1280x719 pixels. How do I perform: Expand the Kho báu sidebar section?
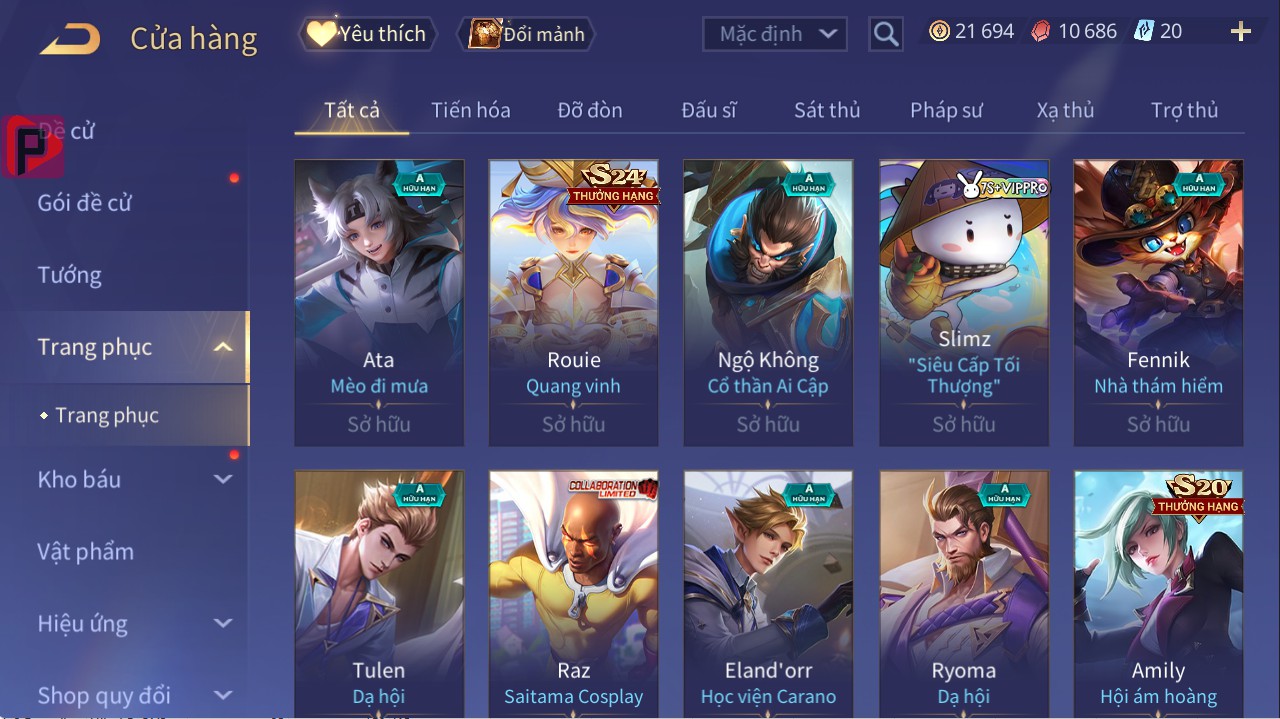pos(223,479)
